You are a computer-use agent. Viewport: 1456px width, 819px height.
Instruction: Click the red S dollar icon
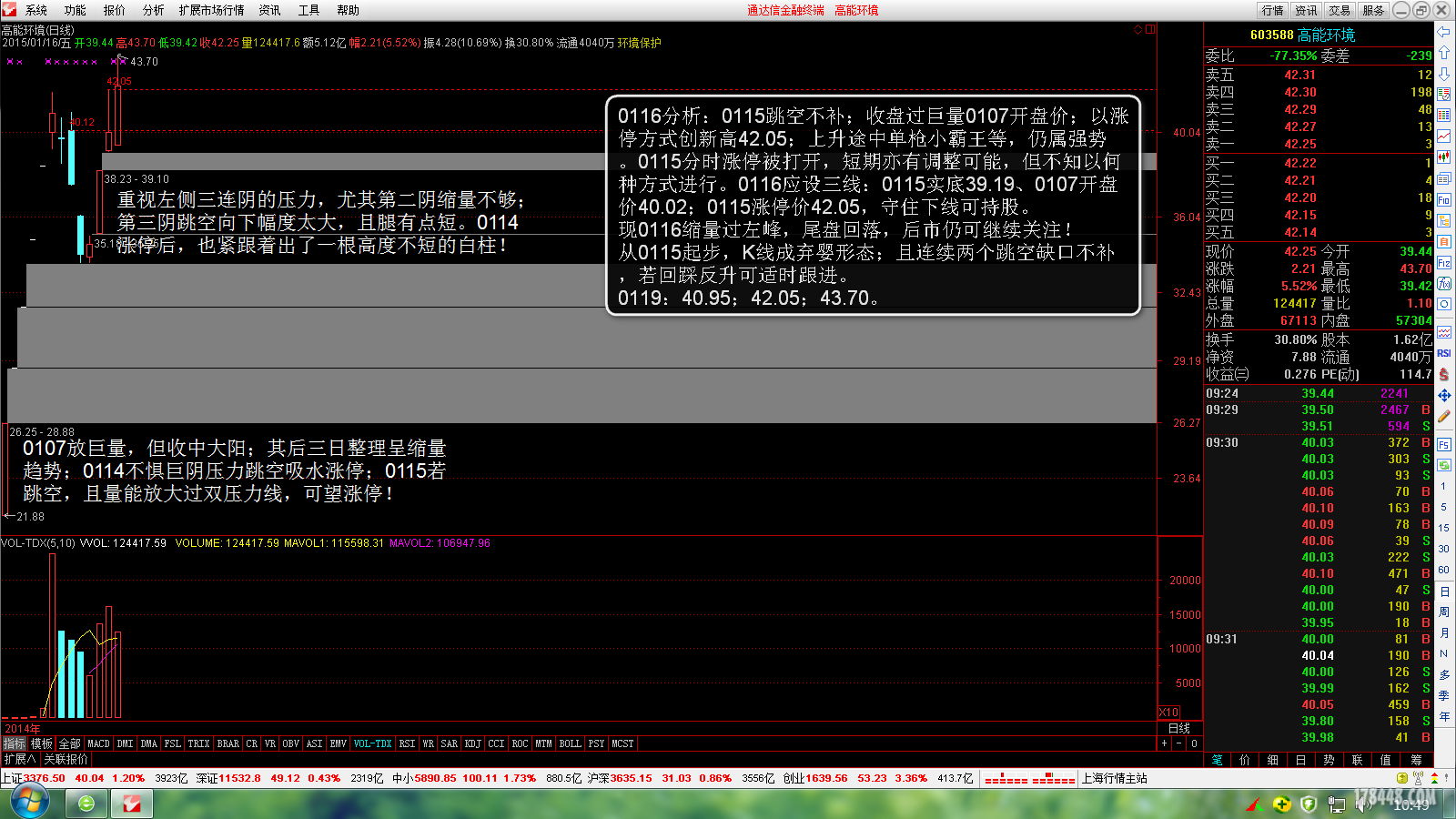coord(1444,374)
